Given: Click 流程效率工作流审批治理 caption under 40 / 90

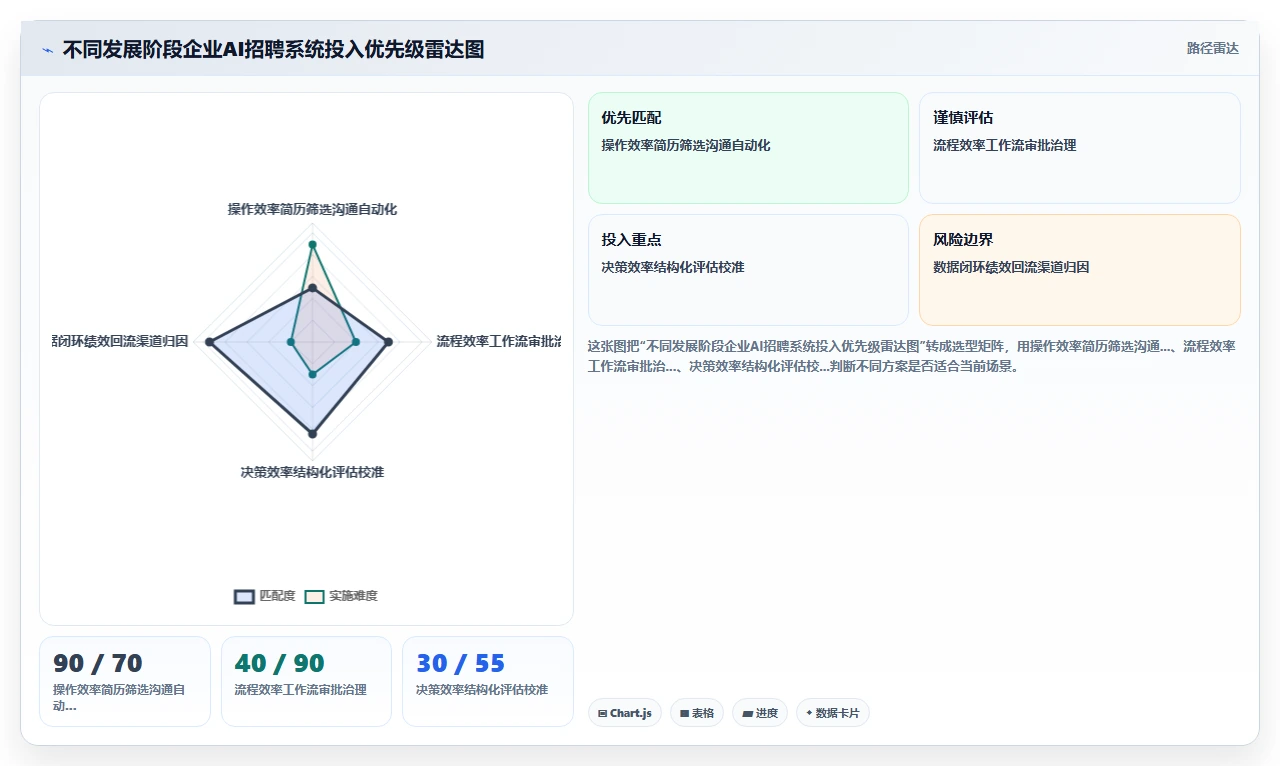Looking at the screenshot, I should (301, 690).
